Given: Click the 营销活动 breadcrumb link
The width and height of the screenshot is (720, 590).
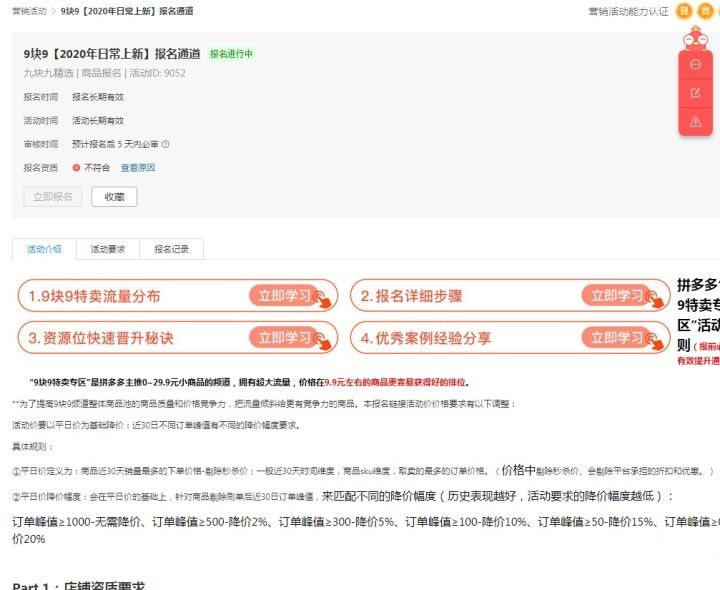Looking at the screenshot, I should coord(29,11).
